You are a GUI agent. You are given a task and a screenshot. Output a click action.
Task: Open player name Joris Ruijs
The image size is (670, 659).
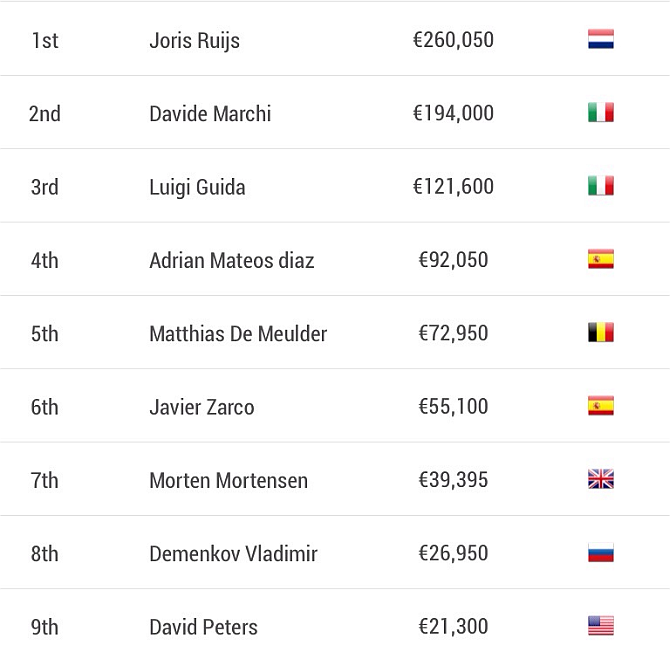194,41
